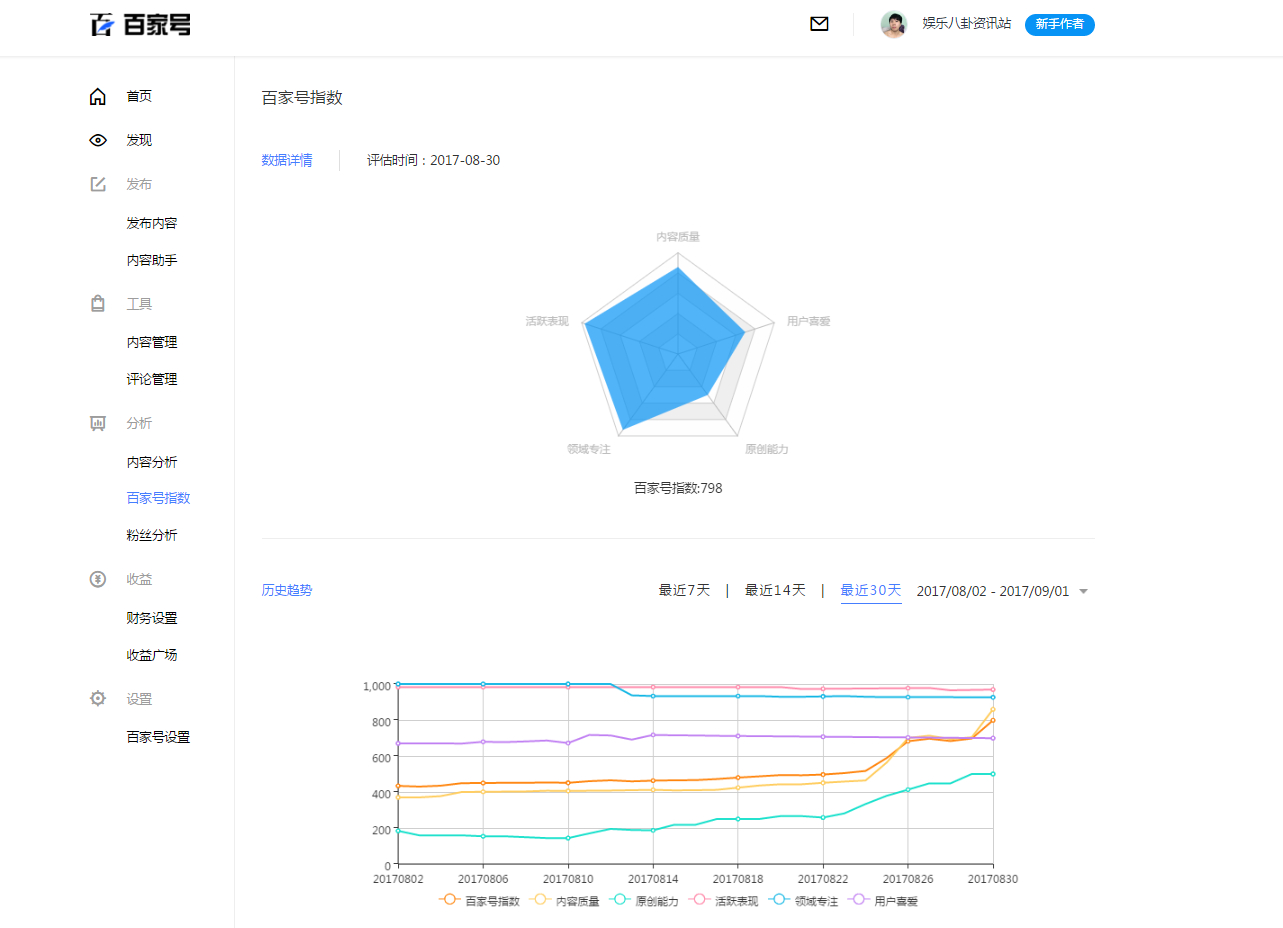The width and height of the screenshot is (1283, 928).
Task: Open 财务设置 in the sidebar
Action: 152,618
